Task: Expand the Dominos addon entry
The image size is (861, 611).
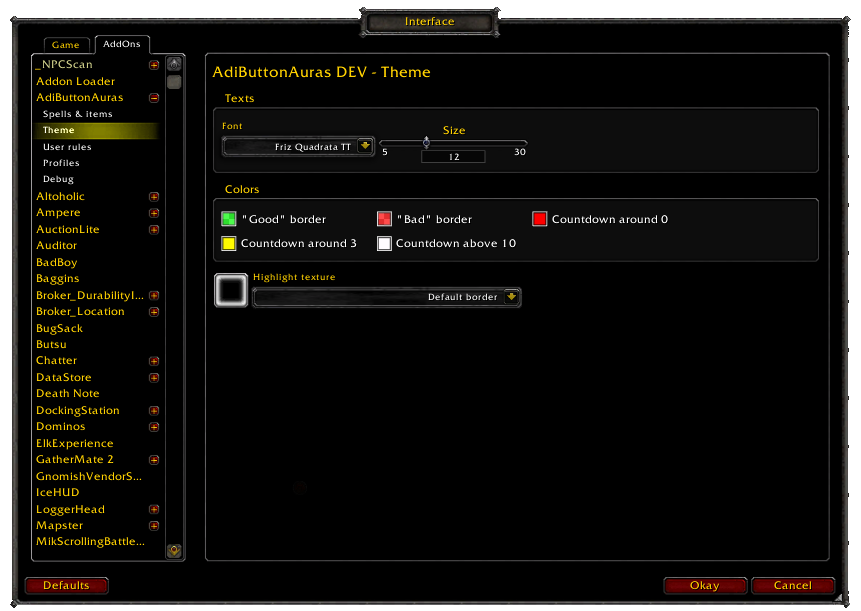Action: click(154, 427)
